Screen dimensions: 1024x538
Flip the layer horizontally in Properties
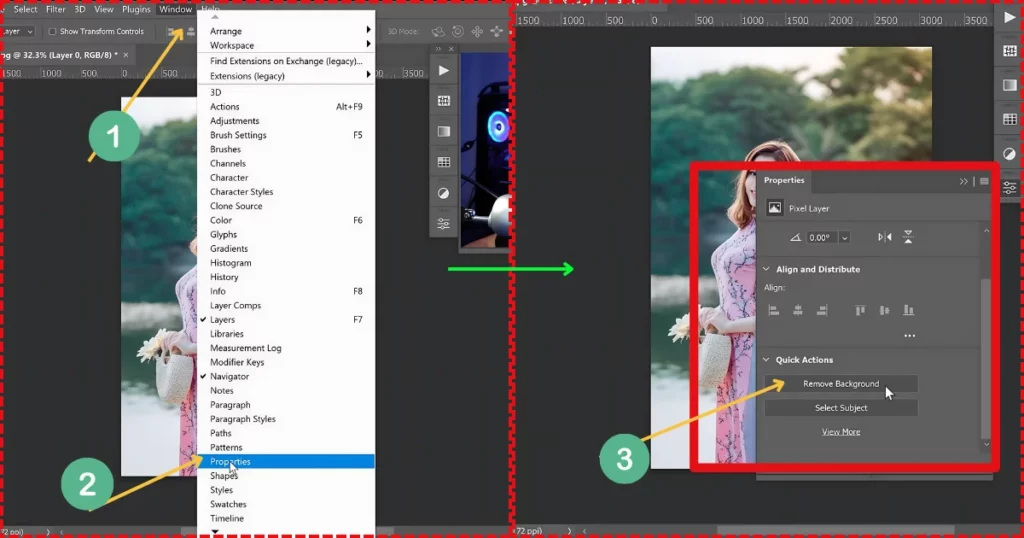[884, 238]
